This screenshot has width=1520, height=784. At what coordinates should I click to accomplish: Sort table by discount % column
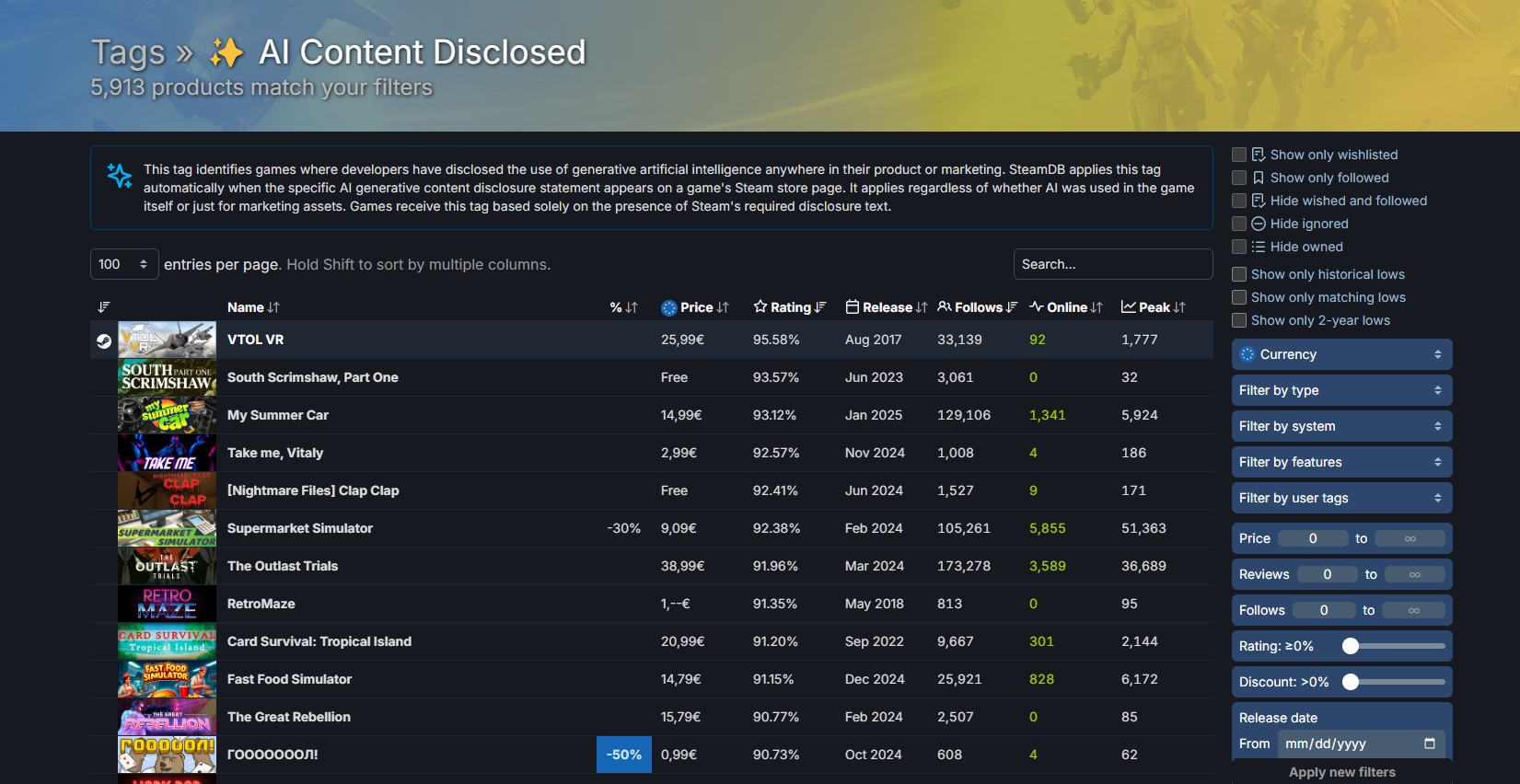pos(623,307)
